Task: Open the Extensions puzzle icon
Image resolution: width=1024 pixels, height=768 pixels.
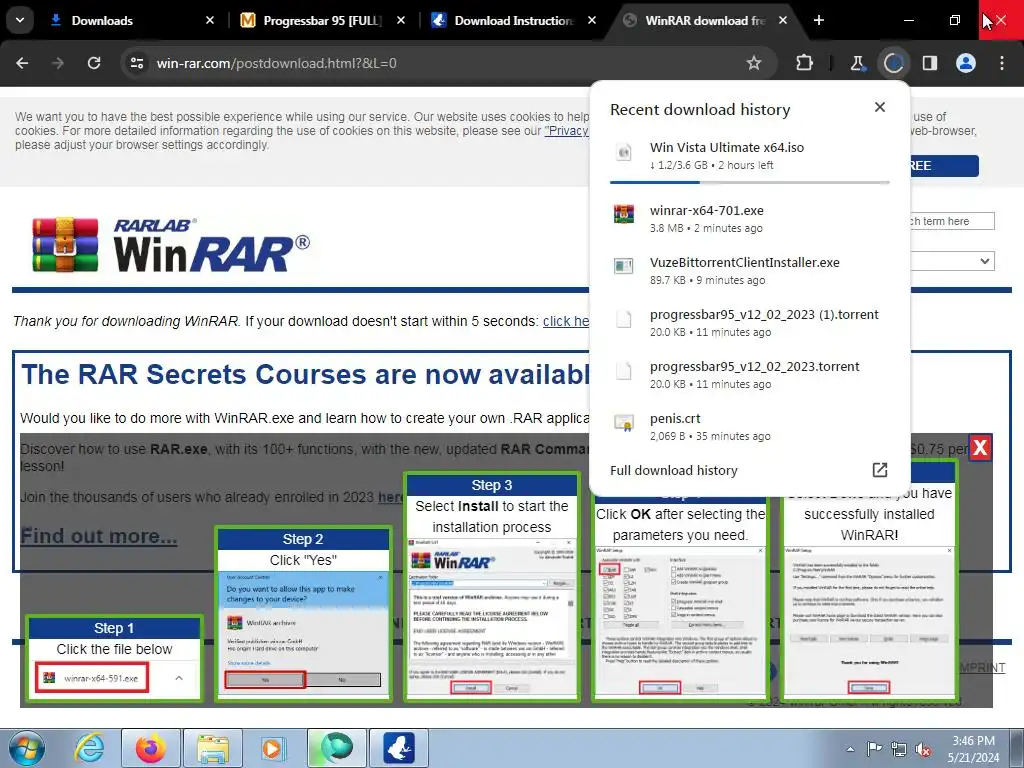Action: tap(805, 63)
